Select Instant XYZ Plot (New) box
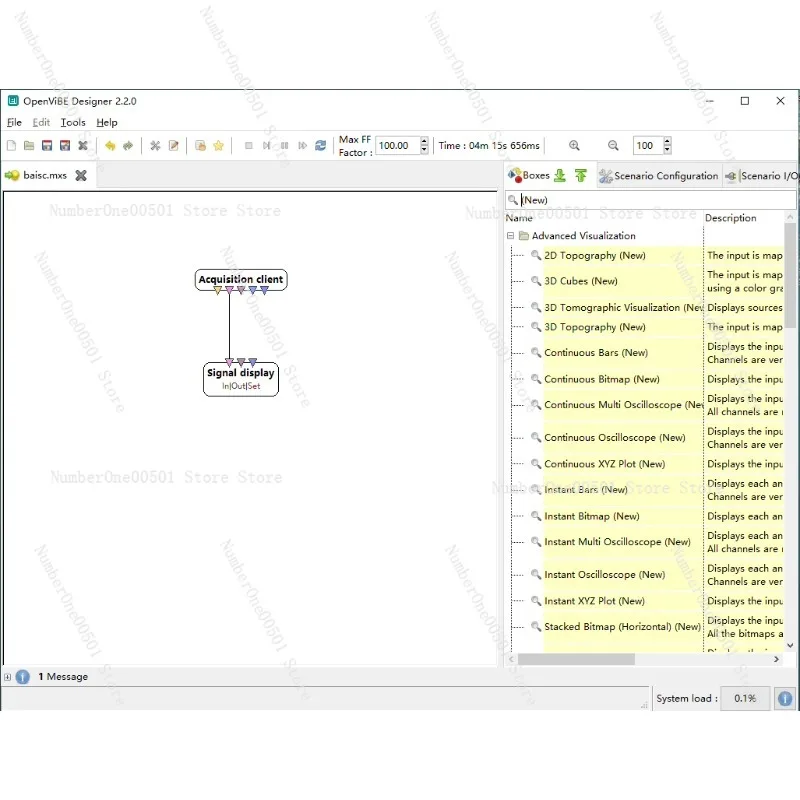The image size is (800, 800). click(594, 601)
